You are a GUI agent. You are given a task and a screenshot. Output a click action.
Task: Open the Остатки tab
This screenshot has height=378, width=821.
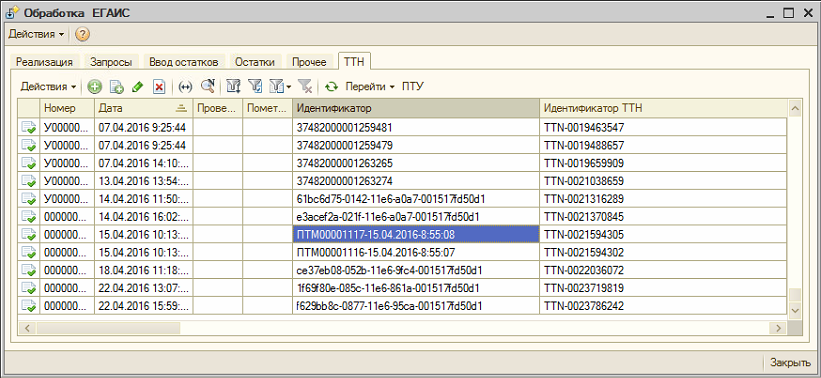click(x=255, y=62)
